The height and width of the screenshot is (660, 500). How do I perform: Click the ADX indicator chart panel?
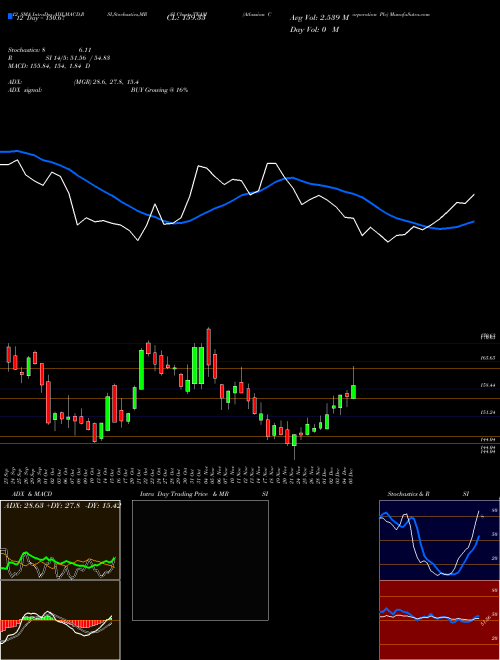point(60,540)
